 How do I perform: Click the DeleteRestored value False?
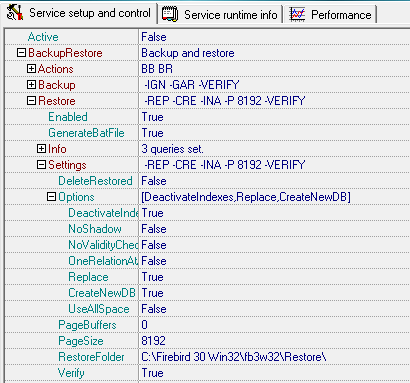tap(154, 181)
